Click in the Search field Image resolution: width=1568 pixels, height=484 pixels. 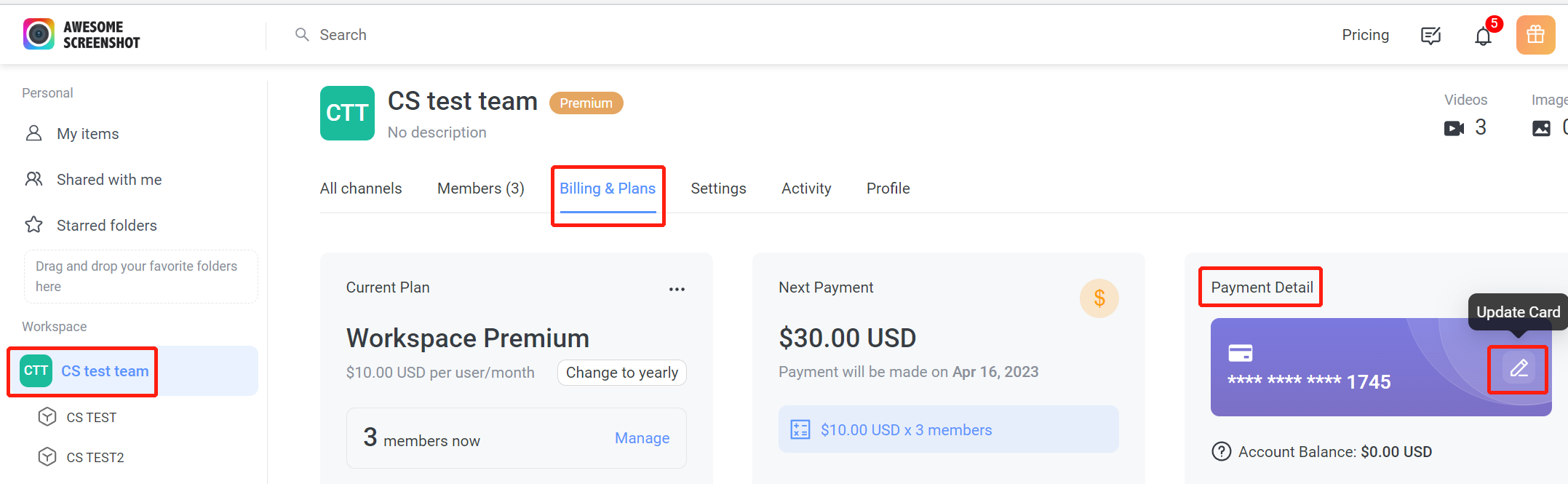point(343,35)
